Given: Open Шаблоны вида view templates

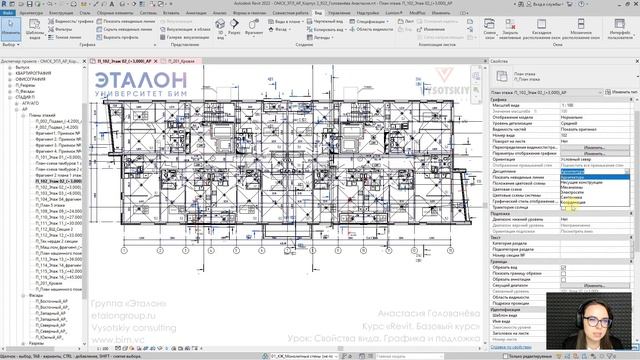Looking at the screenshot, I should [35, 29].
